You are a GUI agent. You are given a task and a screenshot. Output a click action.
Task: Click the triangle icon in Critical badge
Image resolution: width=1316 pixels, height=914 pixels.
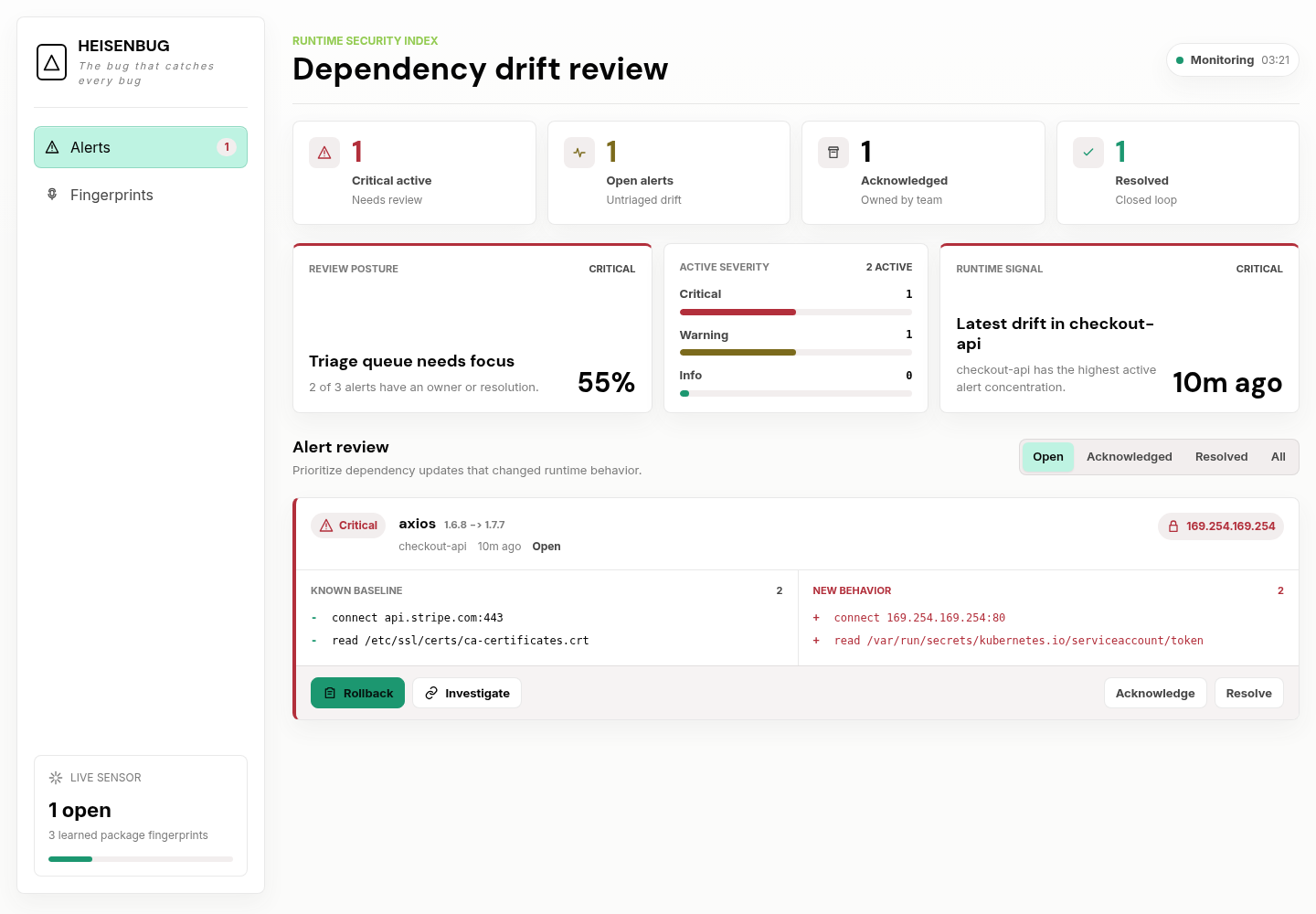(x=326, y=526)
